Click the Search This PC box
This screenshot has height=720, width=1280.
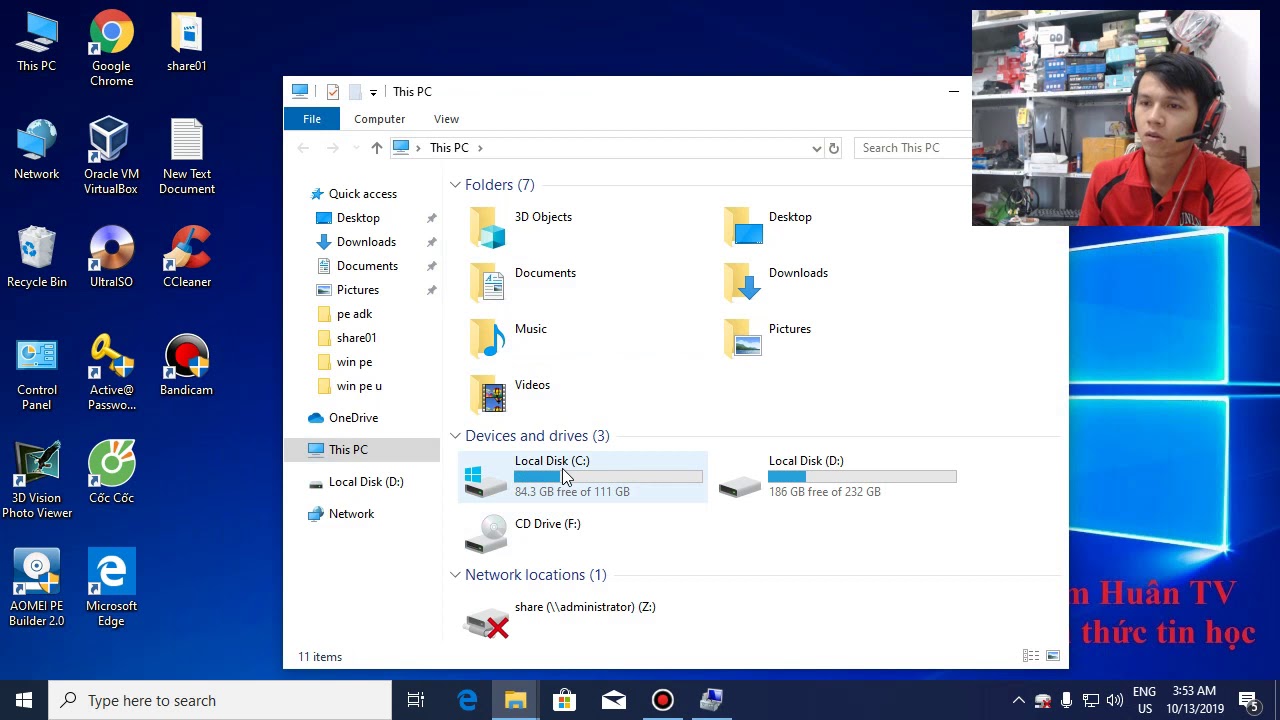tap(913, 148)
